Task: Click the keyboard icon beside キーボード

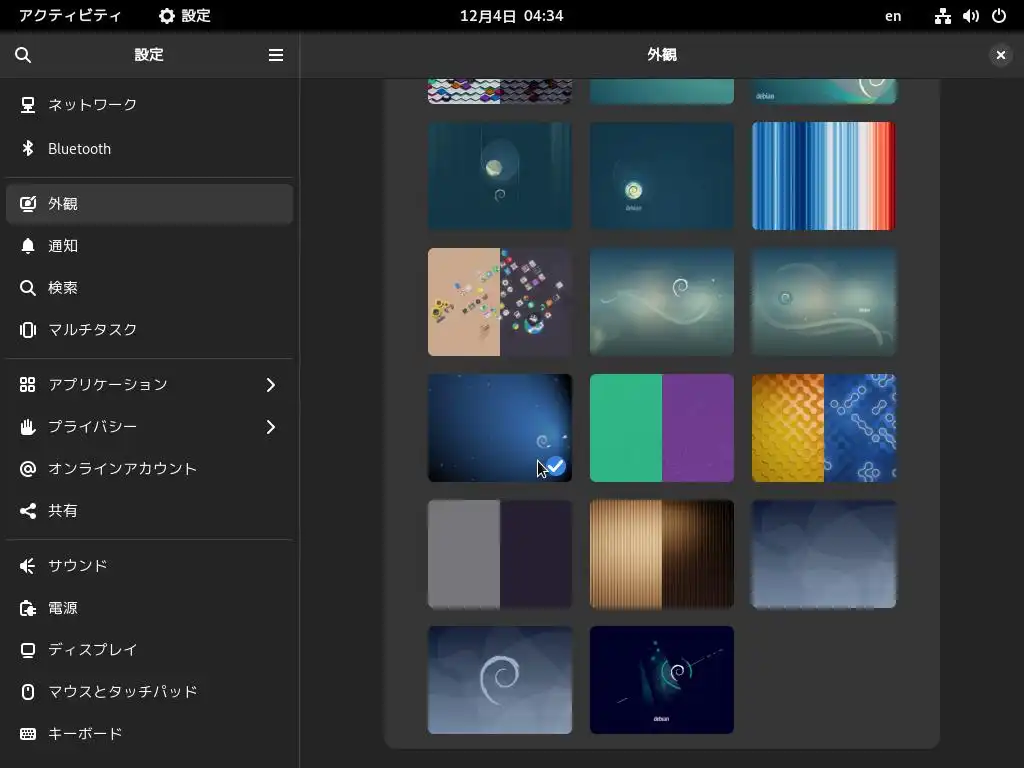Action: (27, 734)
